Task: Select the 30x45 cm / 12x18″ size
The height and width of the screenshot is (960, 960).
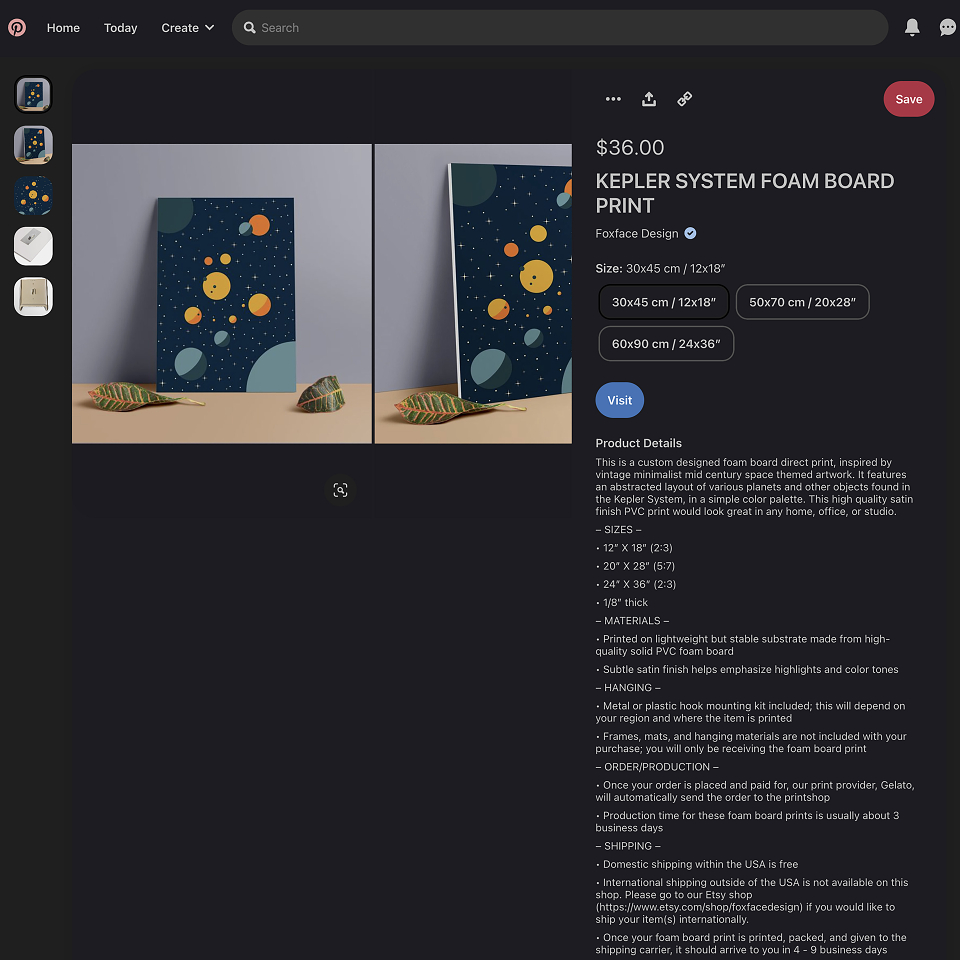Action: click(664, 302)
